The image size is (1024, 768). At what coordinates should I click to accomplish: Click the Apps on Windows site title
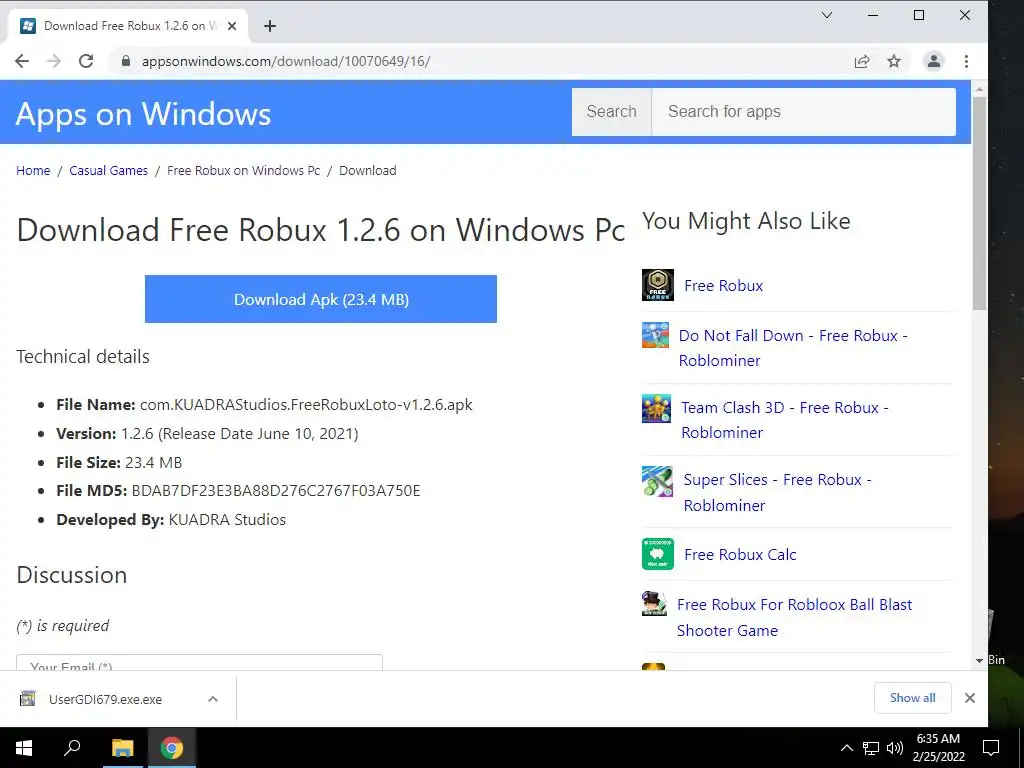coord(143,114)
